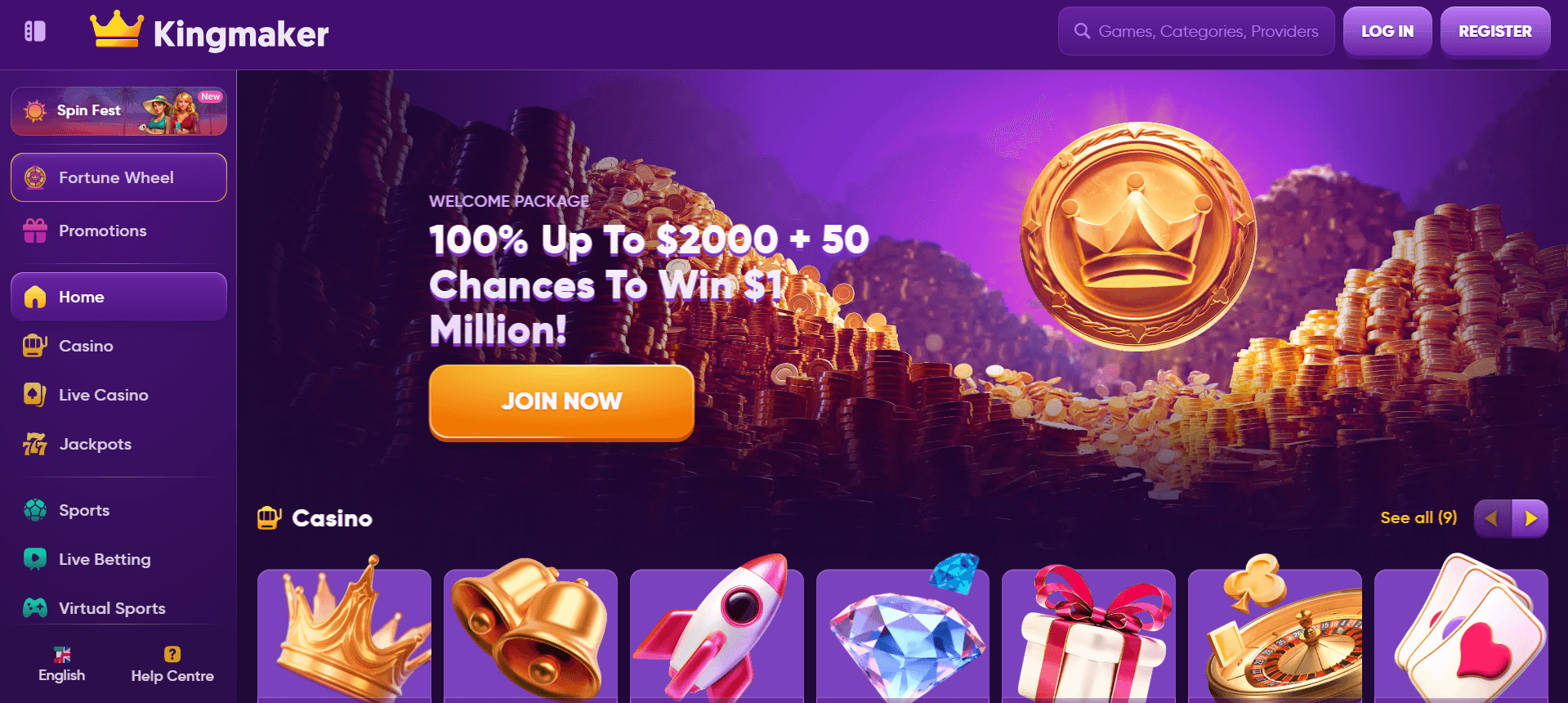Select the Casino slot machine icon in the sidebar
1568x703 pixels.
pyautogui.click(x=35, y=346)
